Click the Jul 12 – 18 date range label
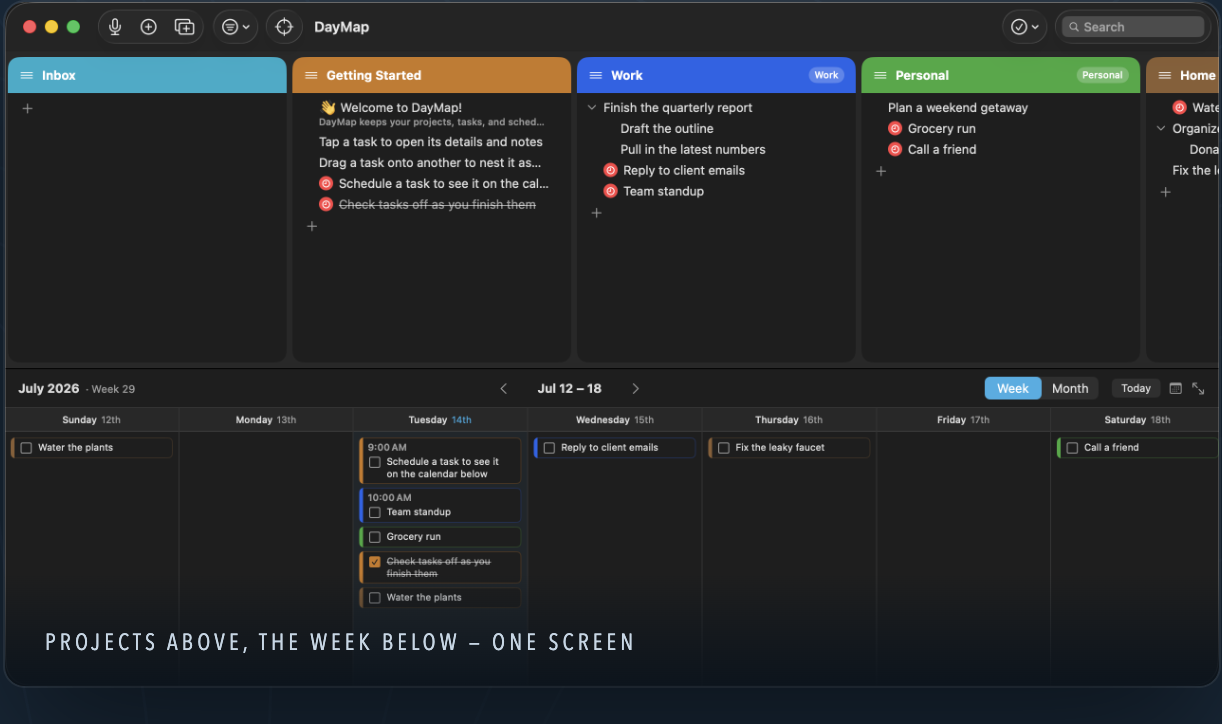Viewport: 1222px width, 724px height. click(569, 388)
